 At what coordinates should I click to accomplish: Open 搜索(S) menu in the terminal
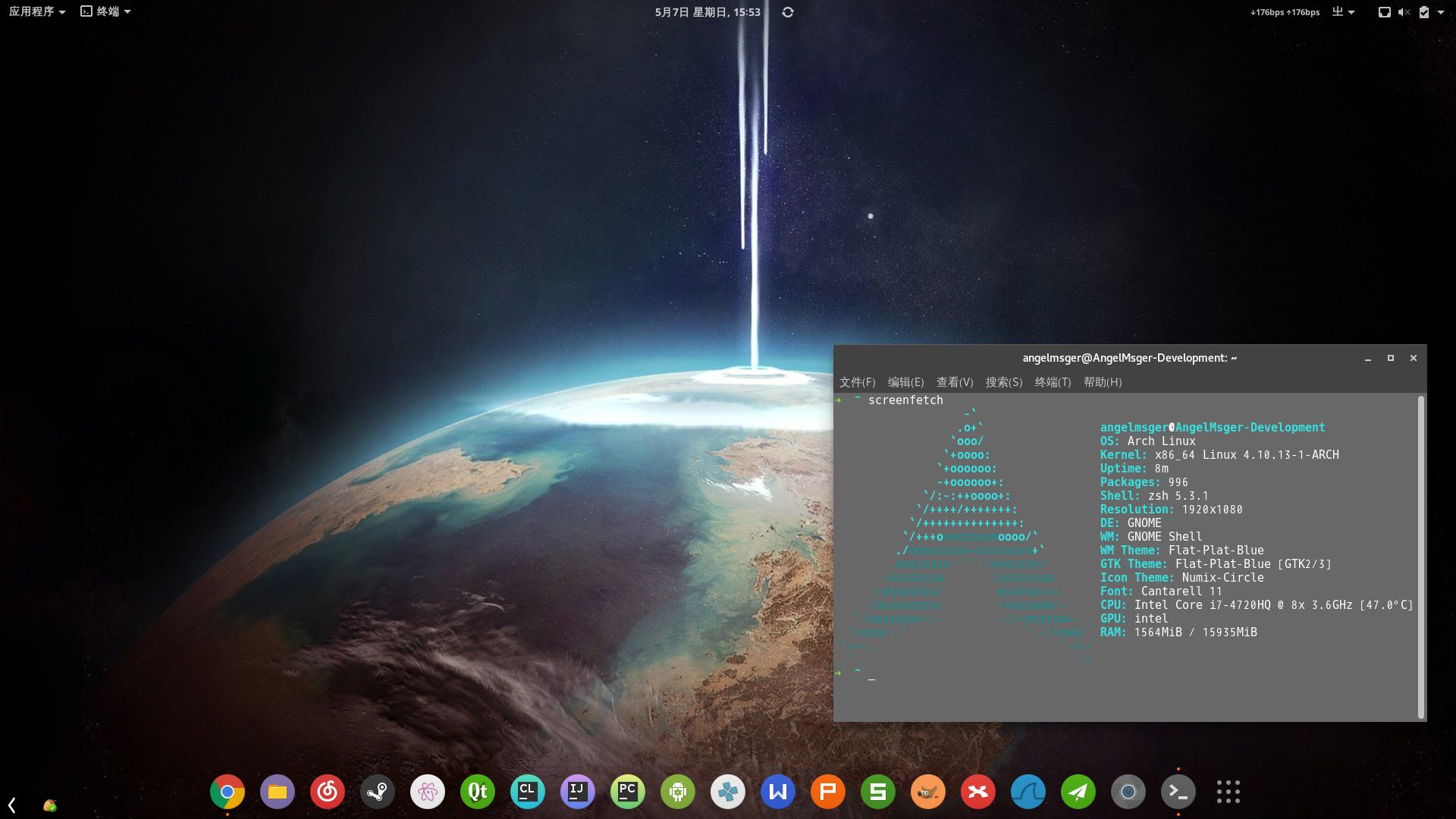point(1003,382)
